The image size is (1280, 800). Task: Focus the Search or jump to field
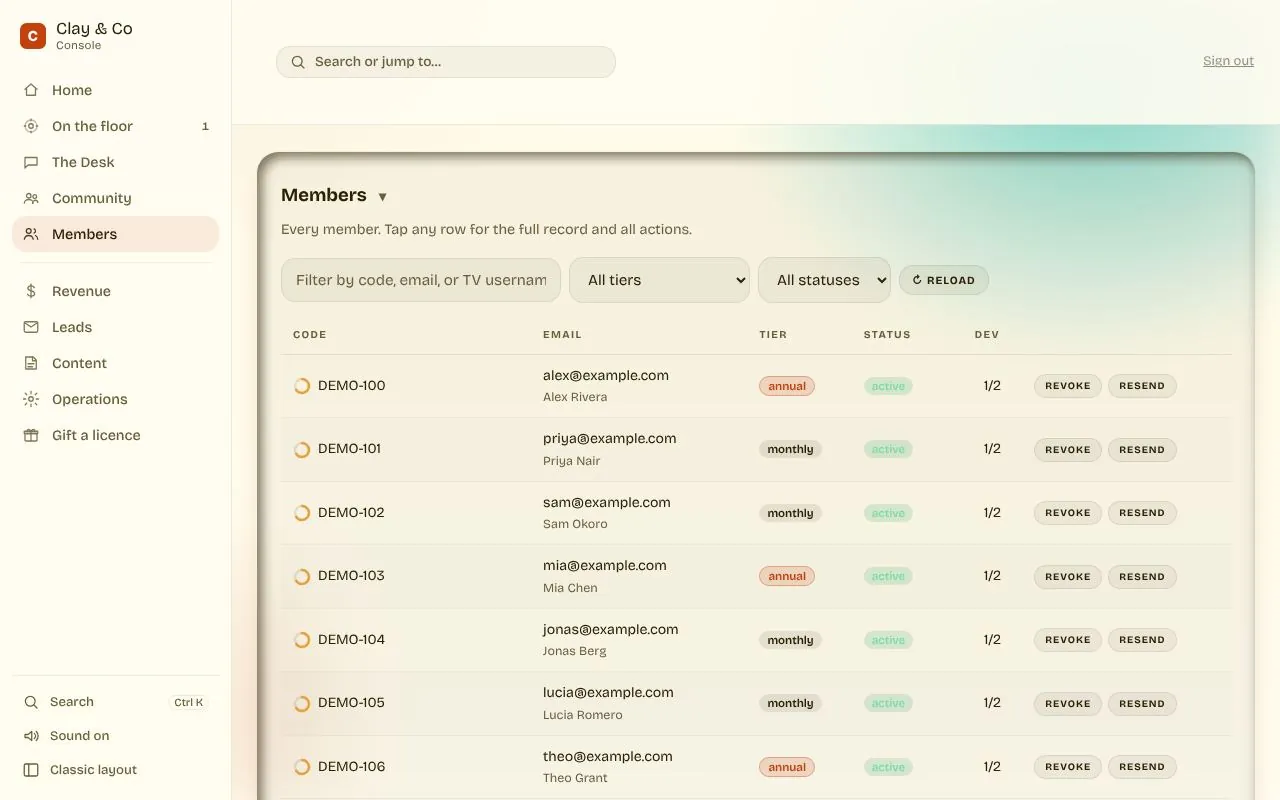tap(446, 62)
